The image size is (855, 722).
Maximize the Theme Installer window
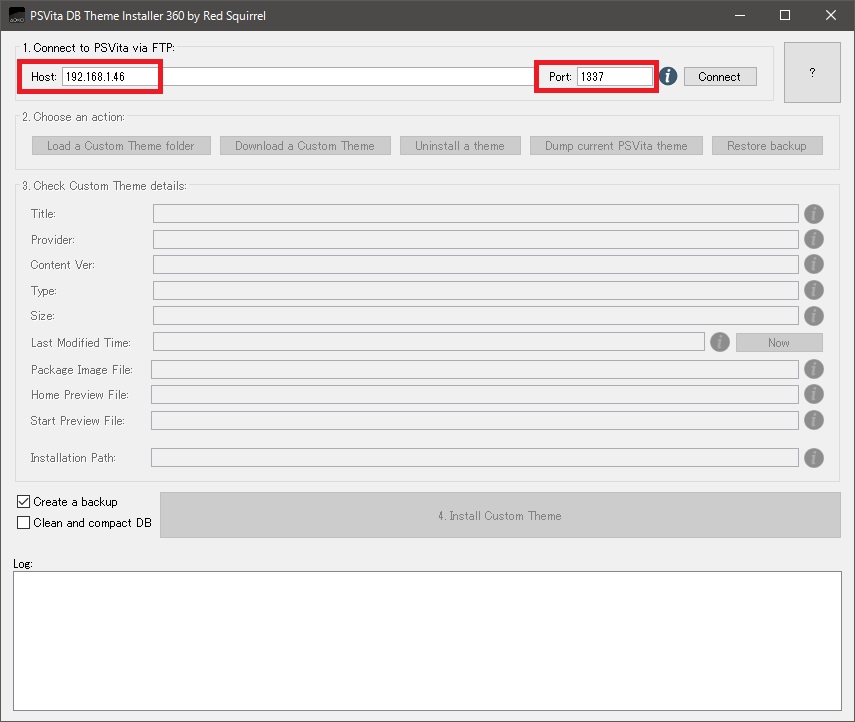[785, 15]
